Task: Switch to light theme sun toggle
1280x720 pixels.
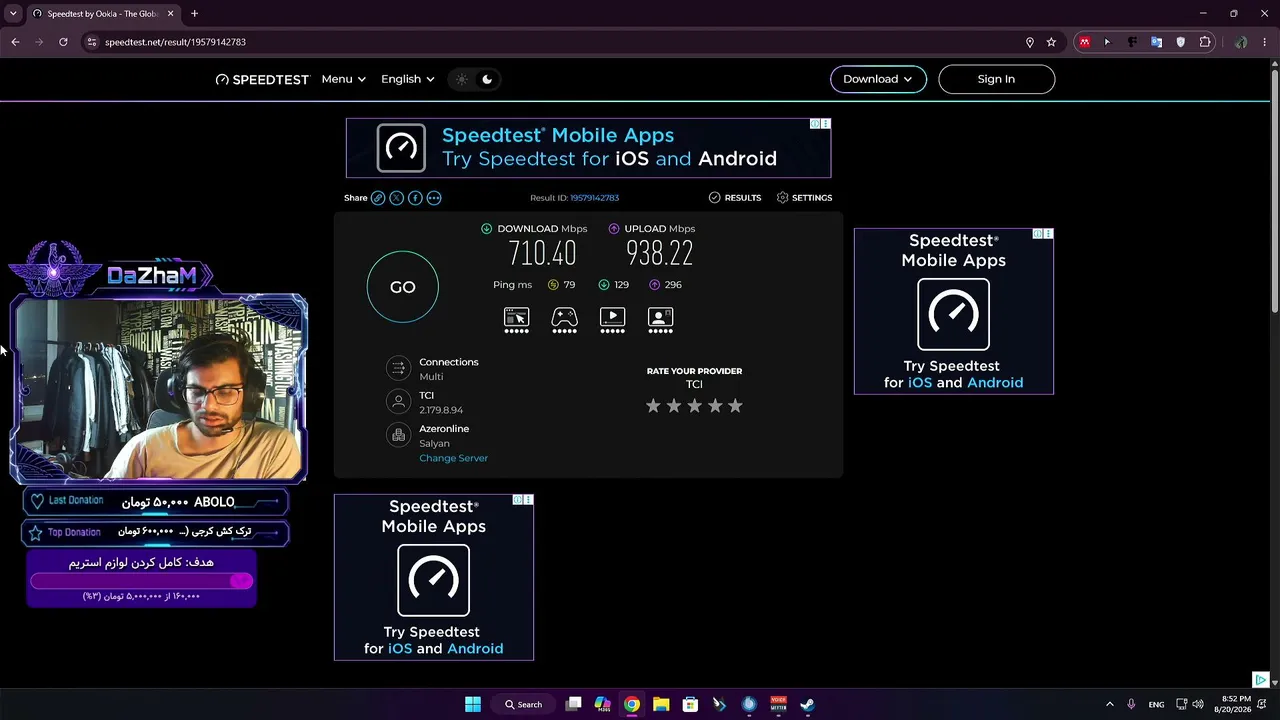Action: [x=461, y=79]
